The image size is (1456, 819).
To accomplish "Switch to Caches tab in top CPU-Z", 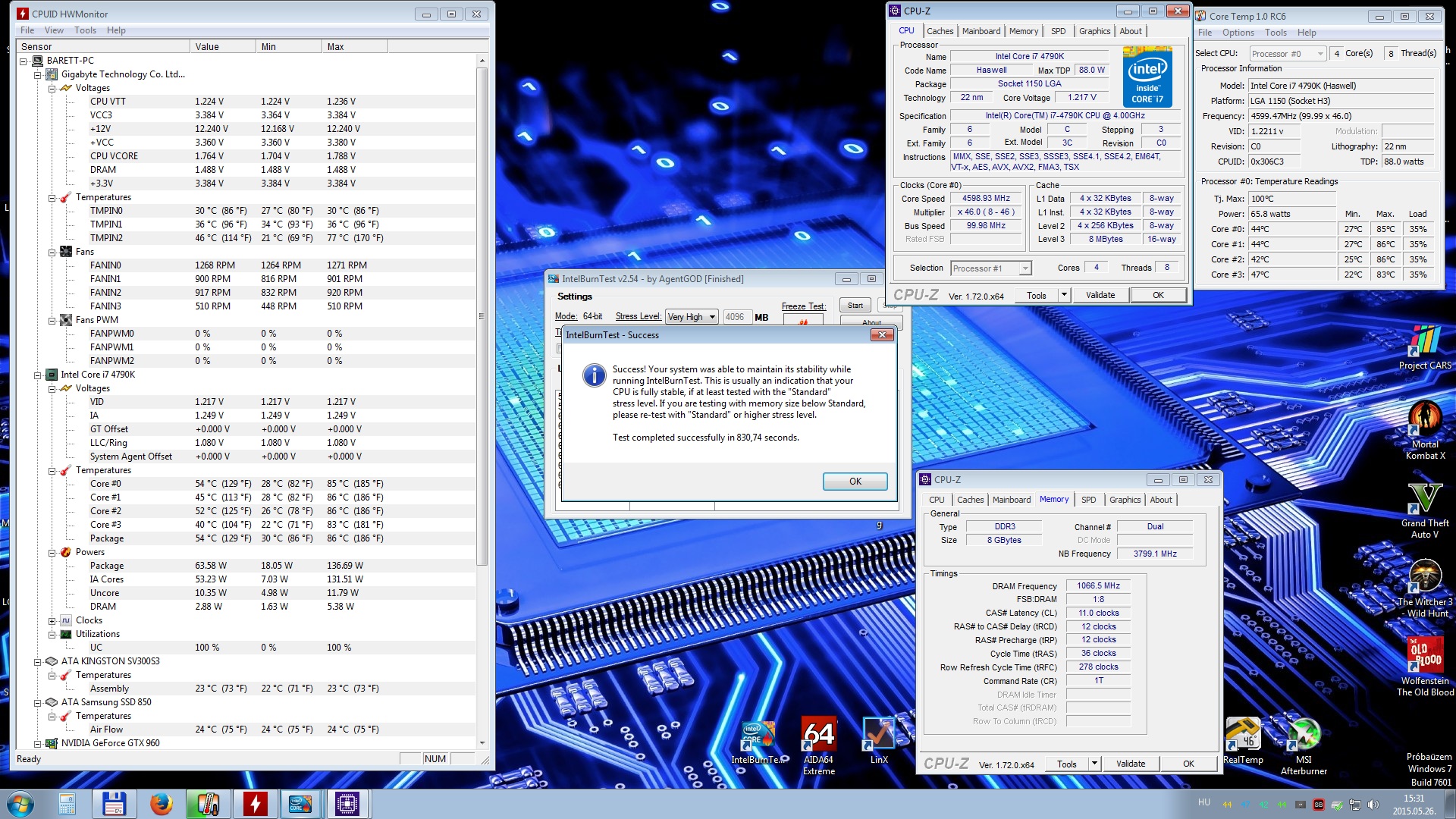I will tap(940, 31).
